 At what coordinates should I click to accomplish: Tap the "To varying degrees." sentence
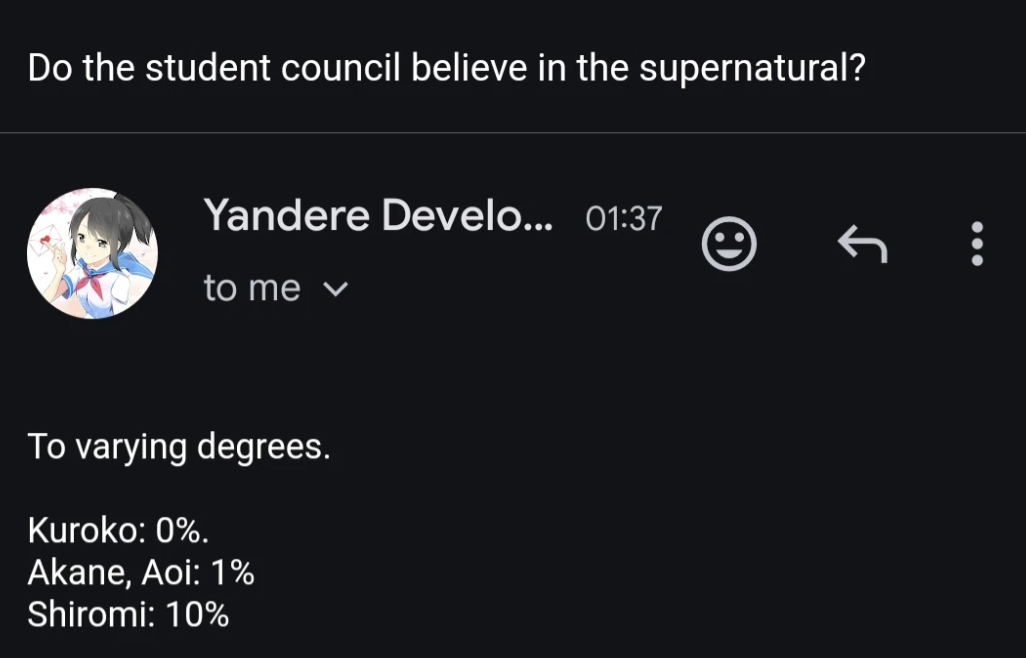179,447
